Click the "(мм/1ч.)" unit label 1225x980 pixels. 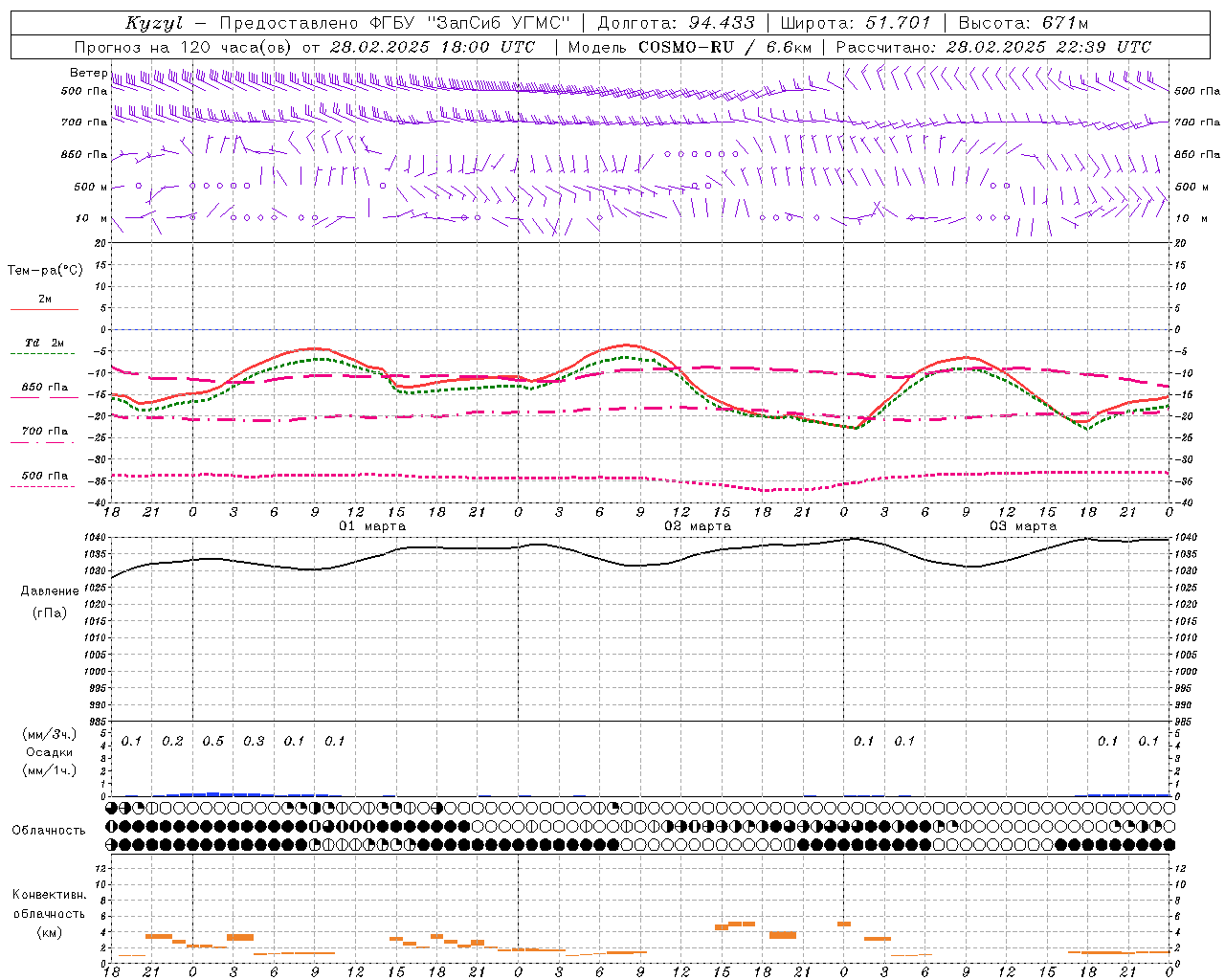pyautogui.click(x=50, y=770)
